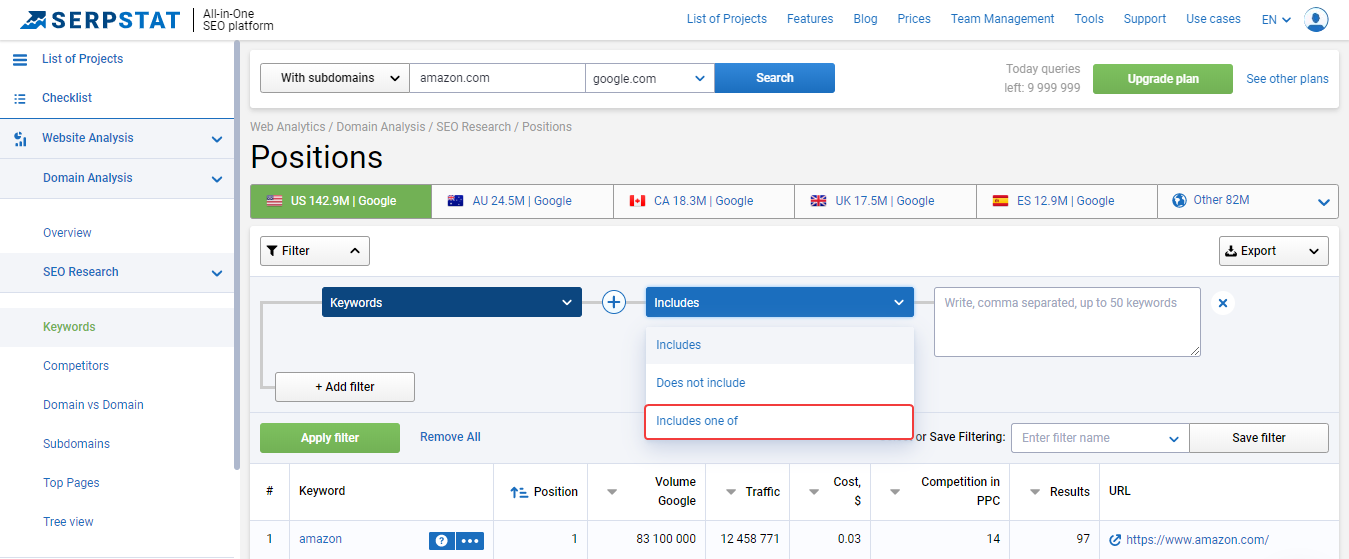Viewport: 1349px width, 559px height.
Task: Click the question mark icon beside amazon keyword
Action: click(441, 541)
